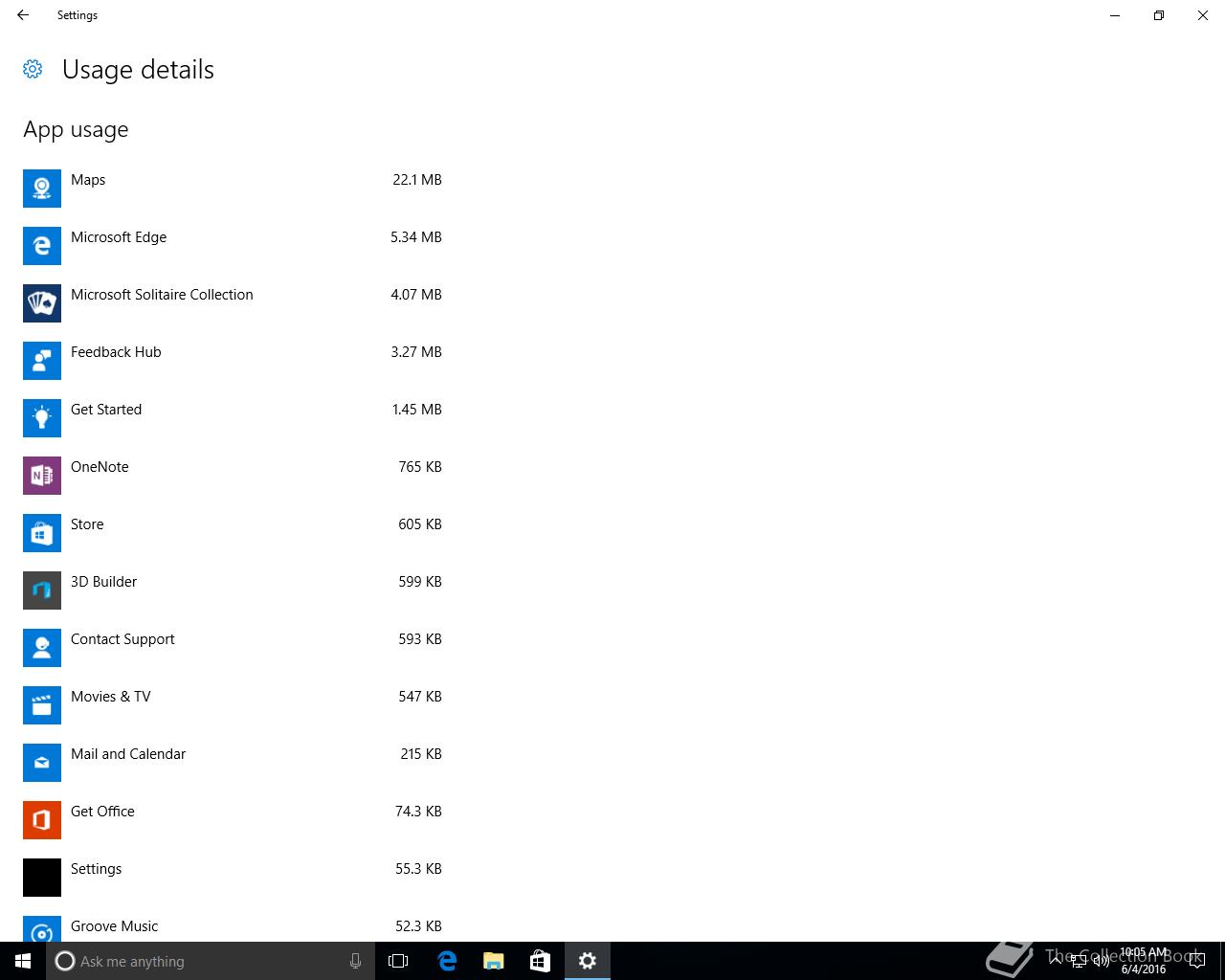Click the Groove Music label
This screenshot has height=980, width=1225.
(x=114, y=926)
